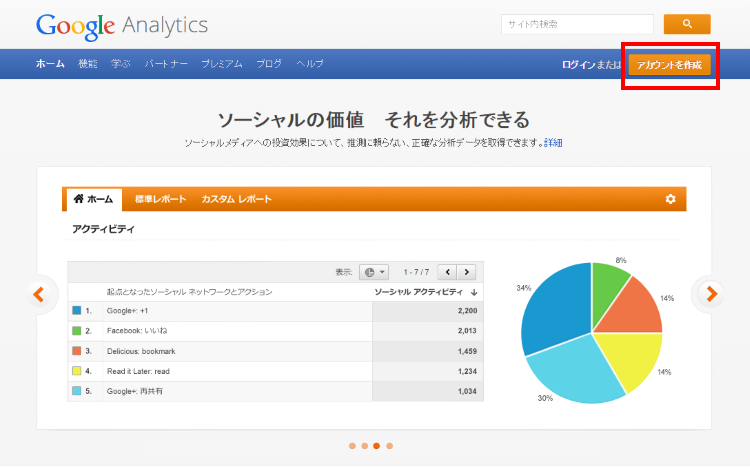Open the ヘルプ navigation item
The height and width of the screenshot is (467, 750).
[310, 64]
